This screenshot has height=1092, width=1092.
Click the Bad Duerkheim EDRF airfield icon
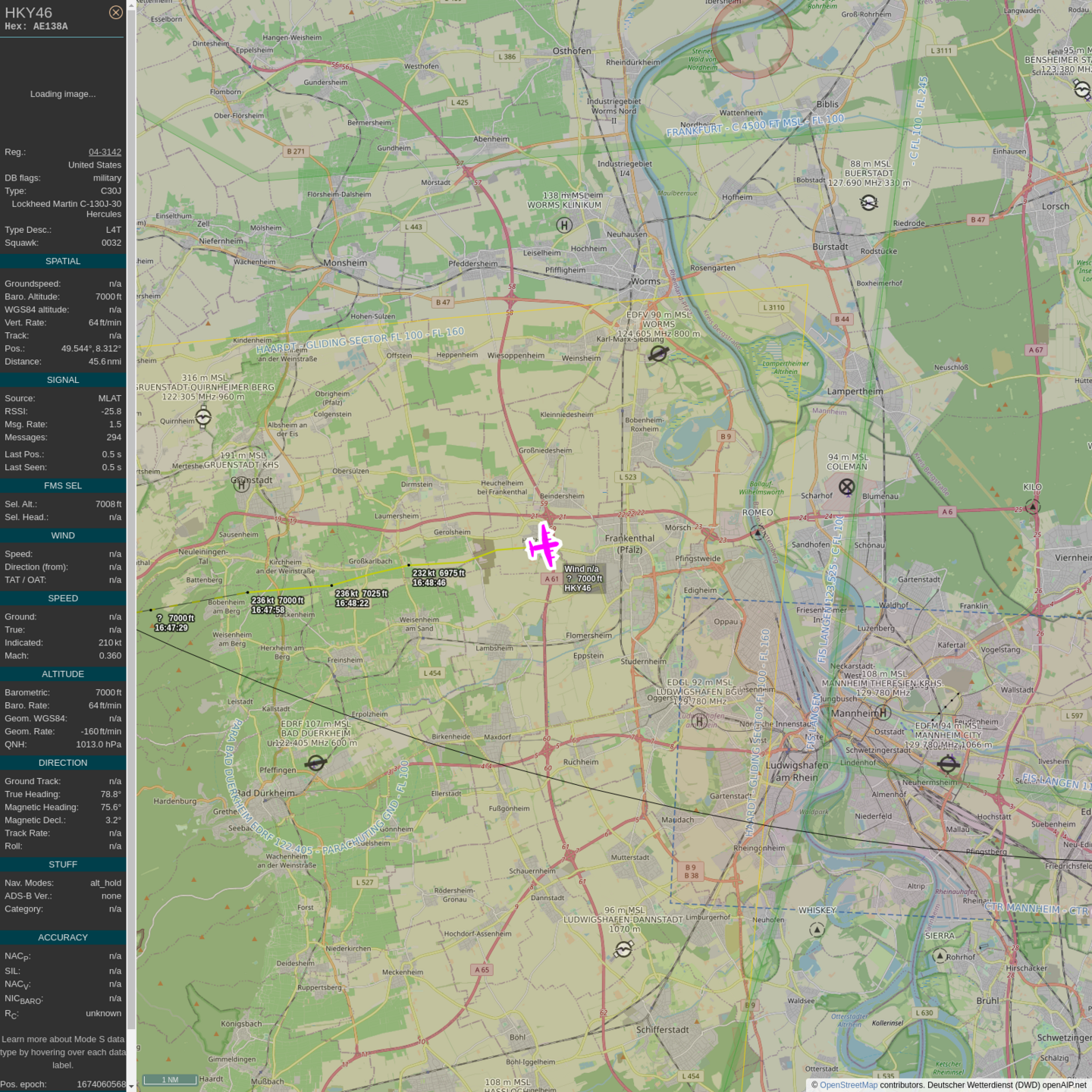pyautogui.click(x=316, y=763)
